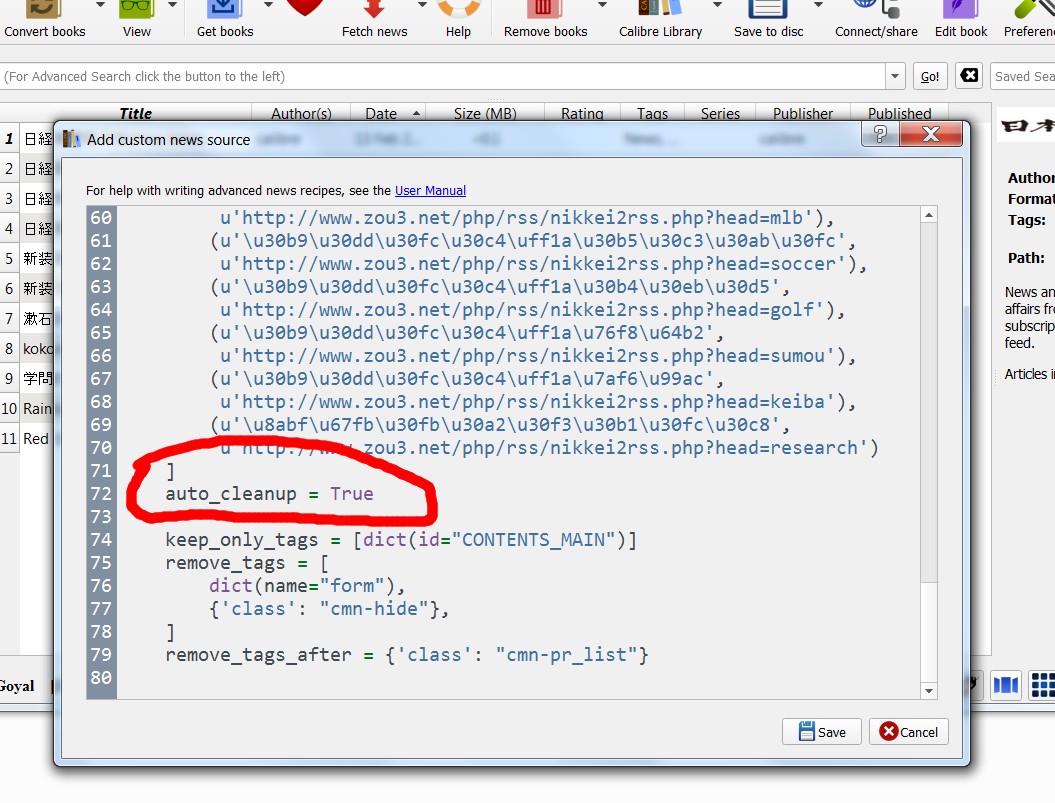Screen dimensions: 1055x803
Task: Click the head=research URL code line
Action: (549, 448)
